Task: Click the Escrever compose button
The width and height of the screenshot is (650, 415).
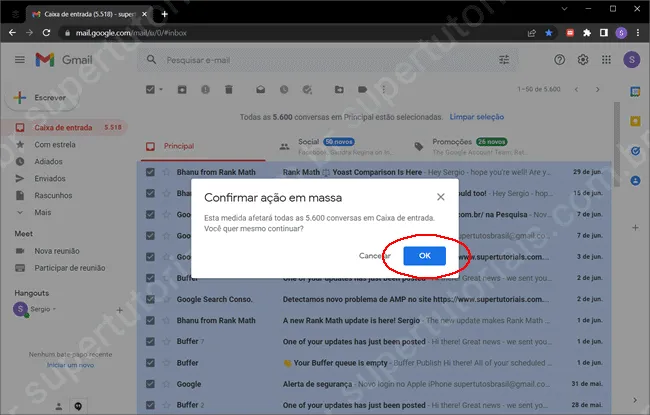Action: [x=41, y=98]
